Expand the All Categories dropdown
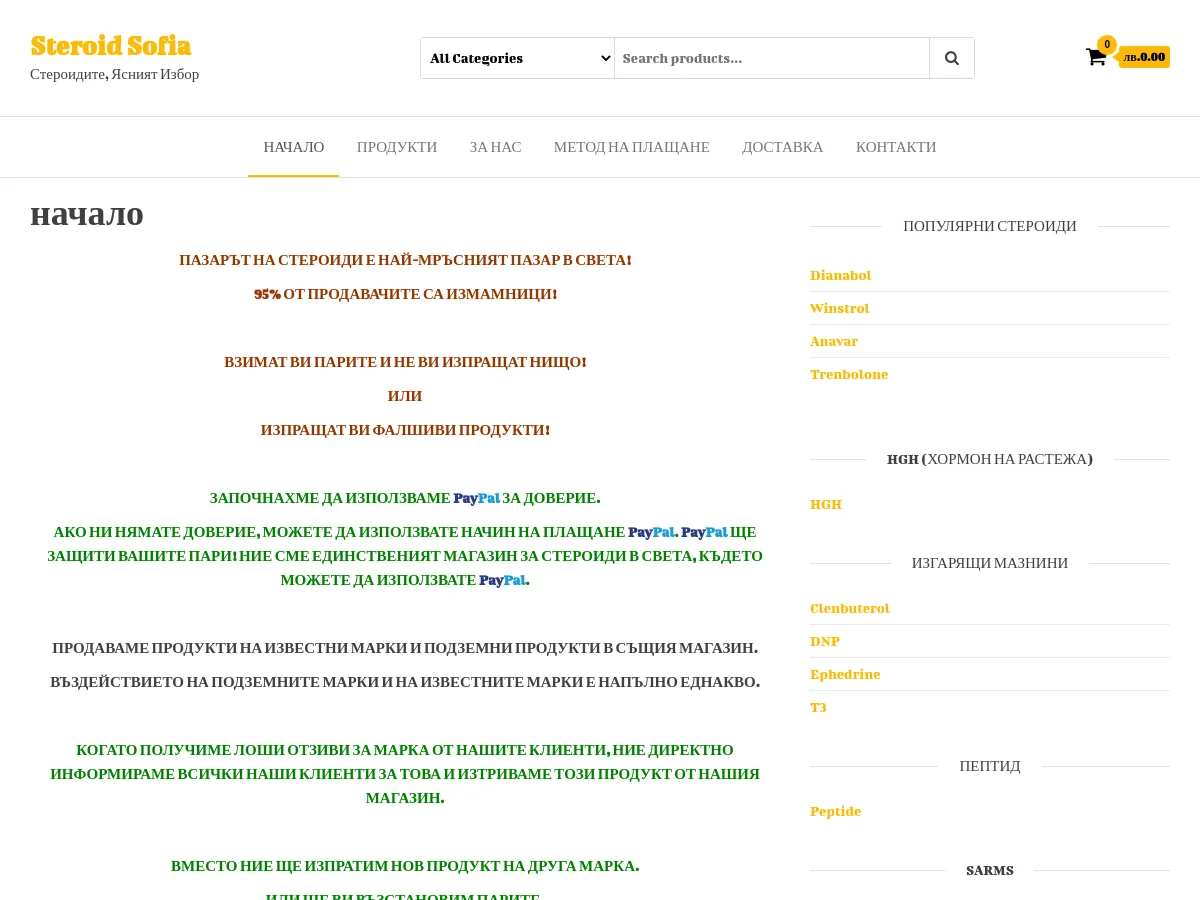 point(517,58)
